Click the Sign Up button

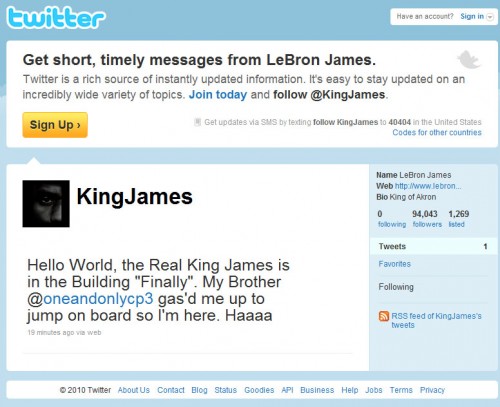coord(55,125)
